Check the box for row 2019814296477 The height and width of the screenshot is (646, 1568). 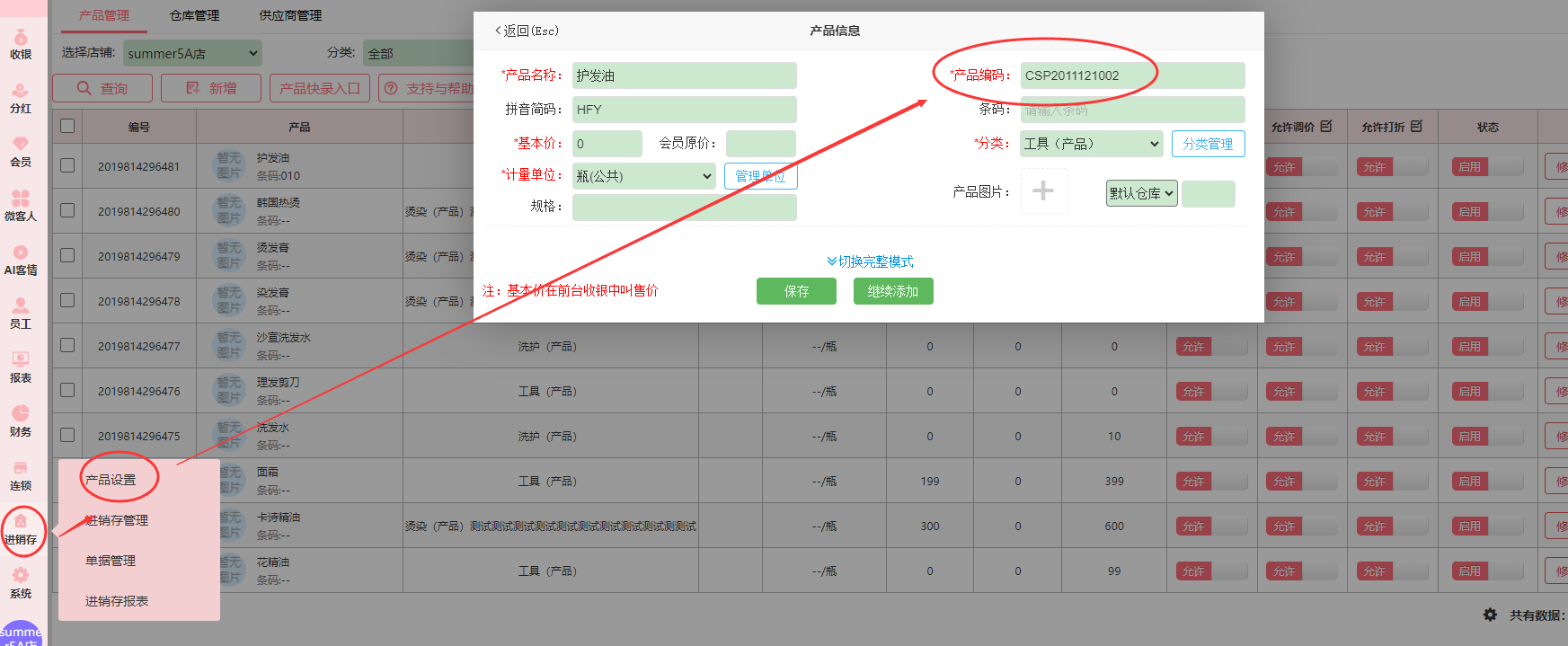[x=67, y=345]
